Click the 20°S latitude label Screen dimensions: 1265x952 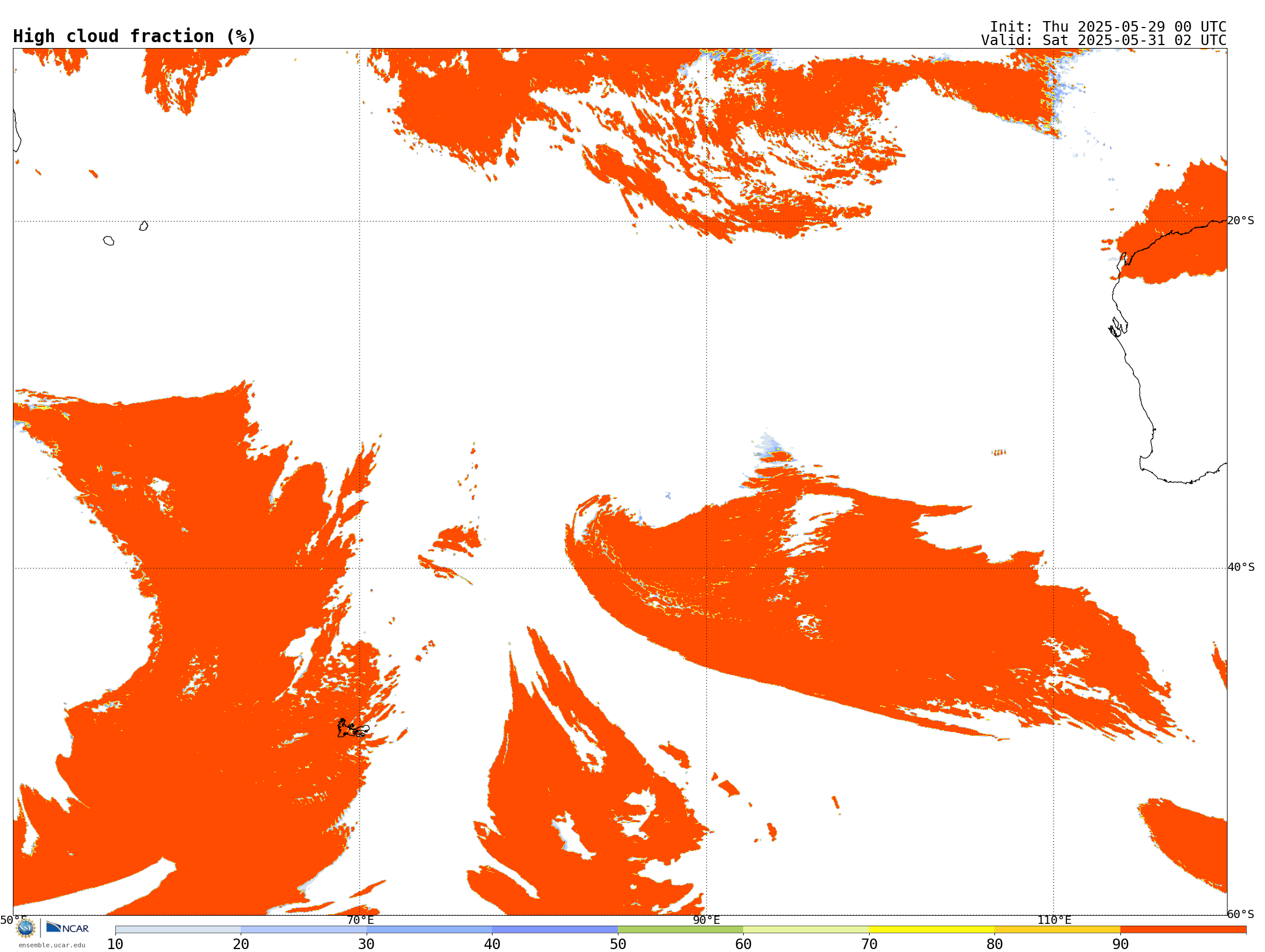tap(1241, 221)
